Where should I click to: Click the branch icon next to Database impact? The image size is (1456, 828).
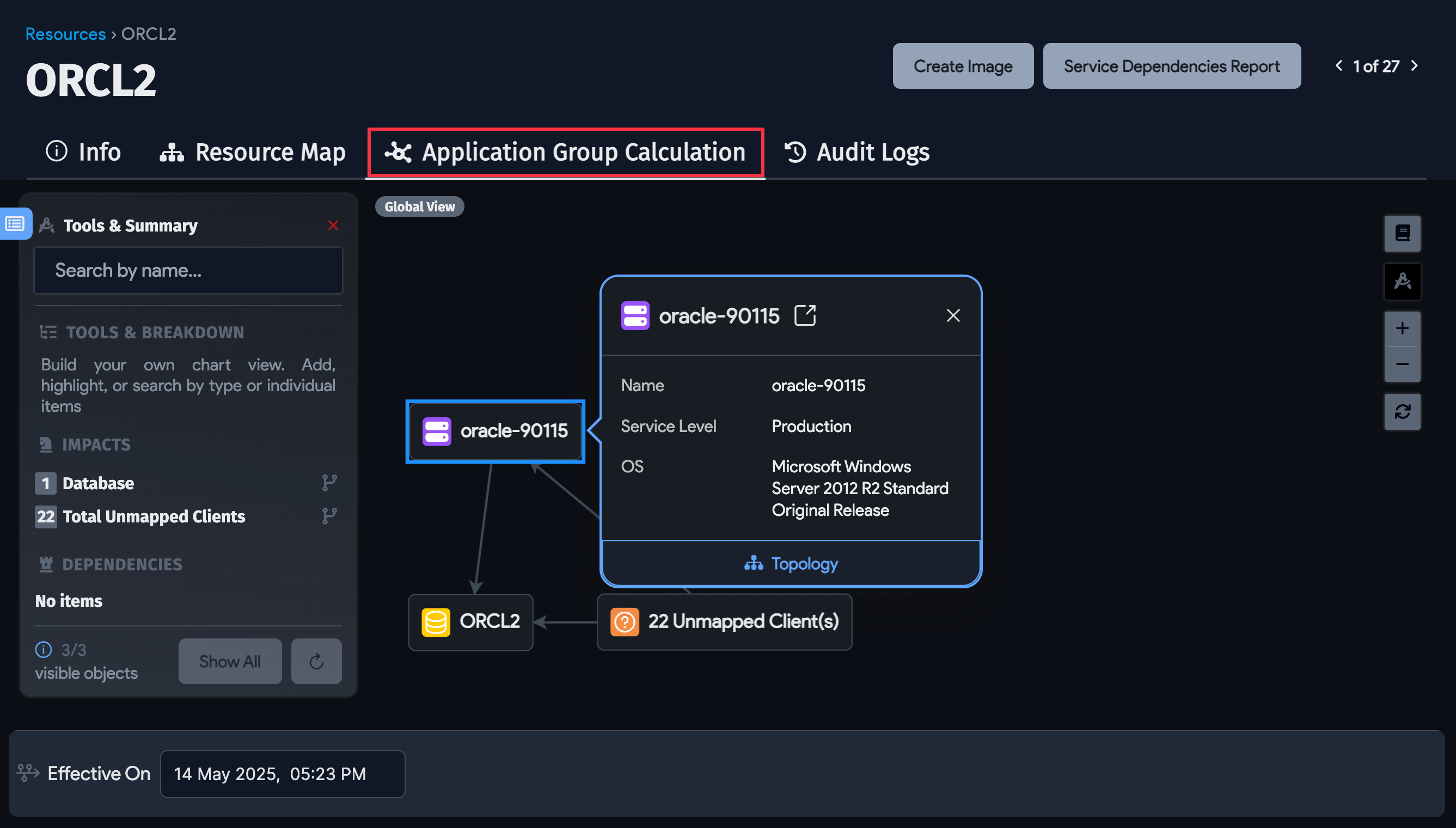329,482
